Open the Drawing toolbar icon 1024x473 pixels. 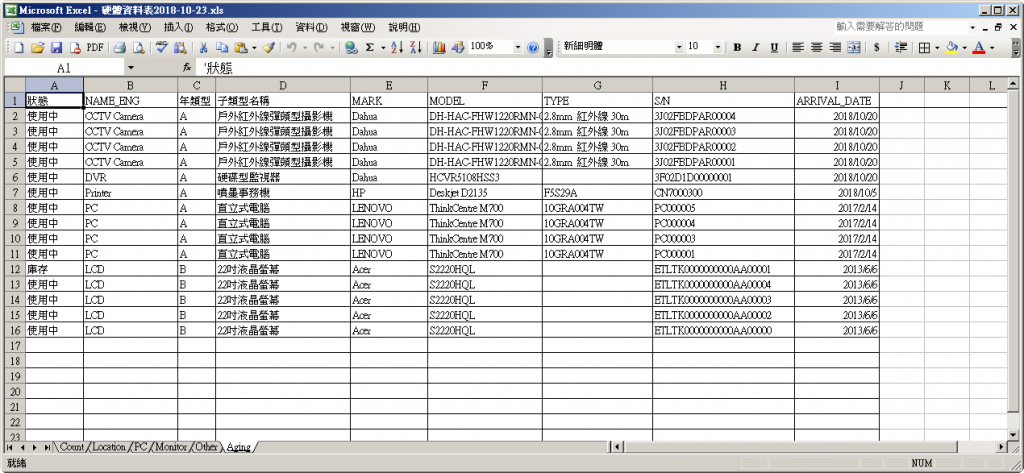coord(458,48)
